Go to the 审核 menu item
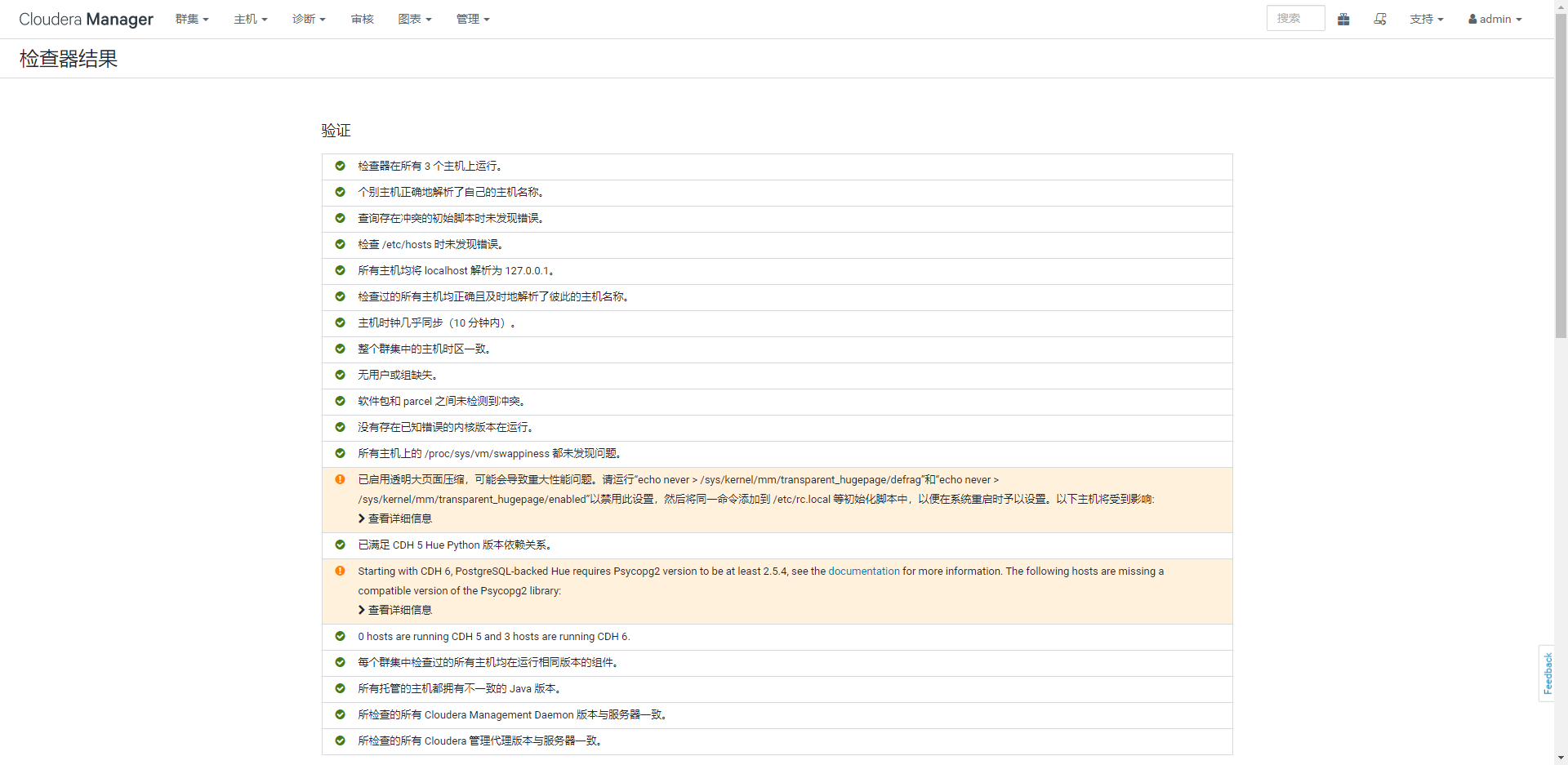This screenshot has height=765, width=1568. pyautogui.click(x=362, y=19)
